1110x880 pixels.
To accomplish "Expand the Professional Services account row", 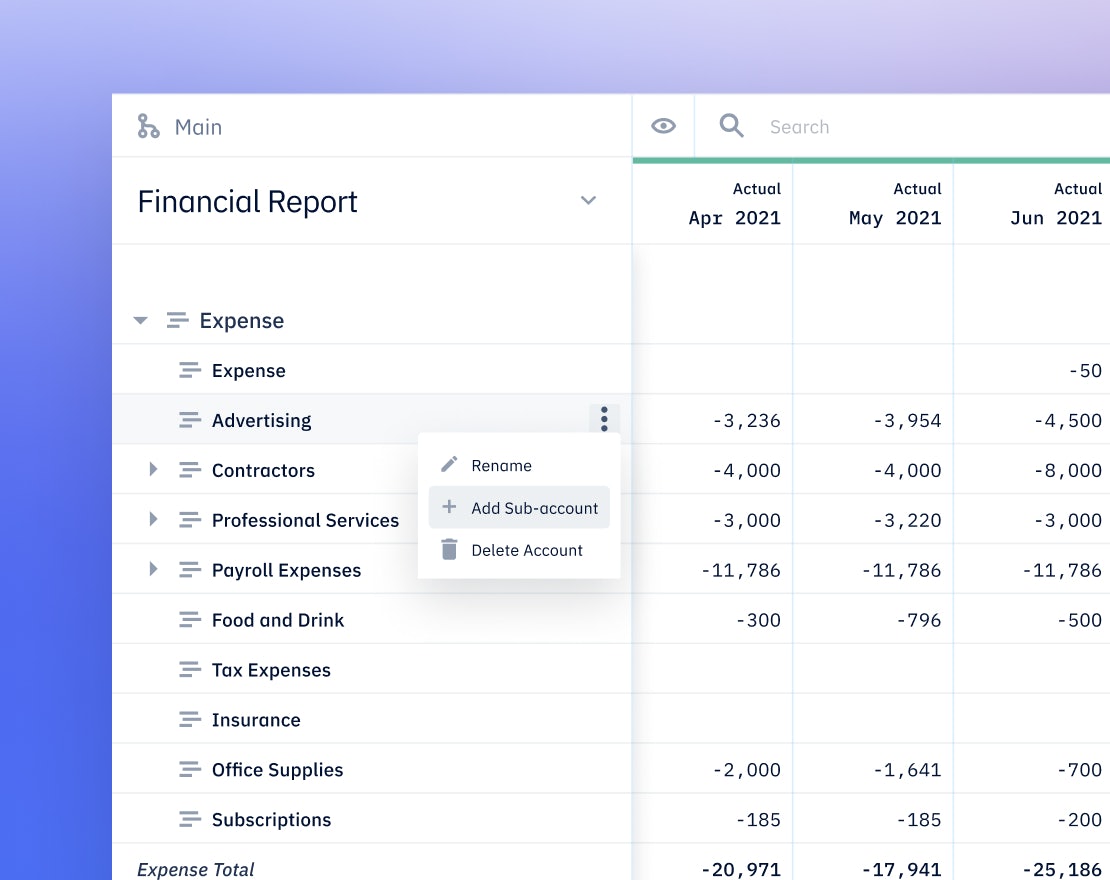I will click(x=153, y=519).
